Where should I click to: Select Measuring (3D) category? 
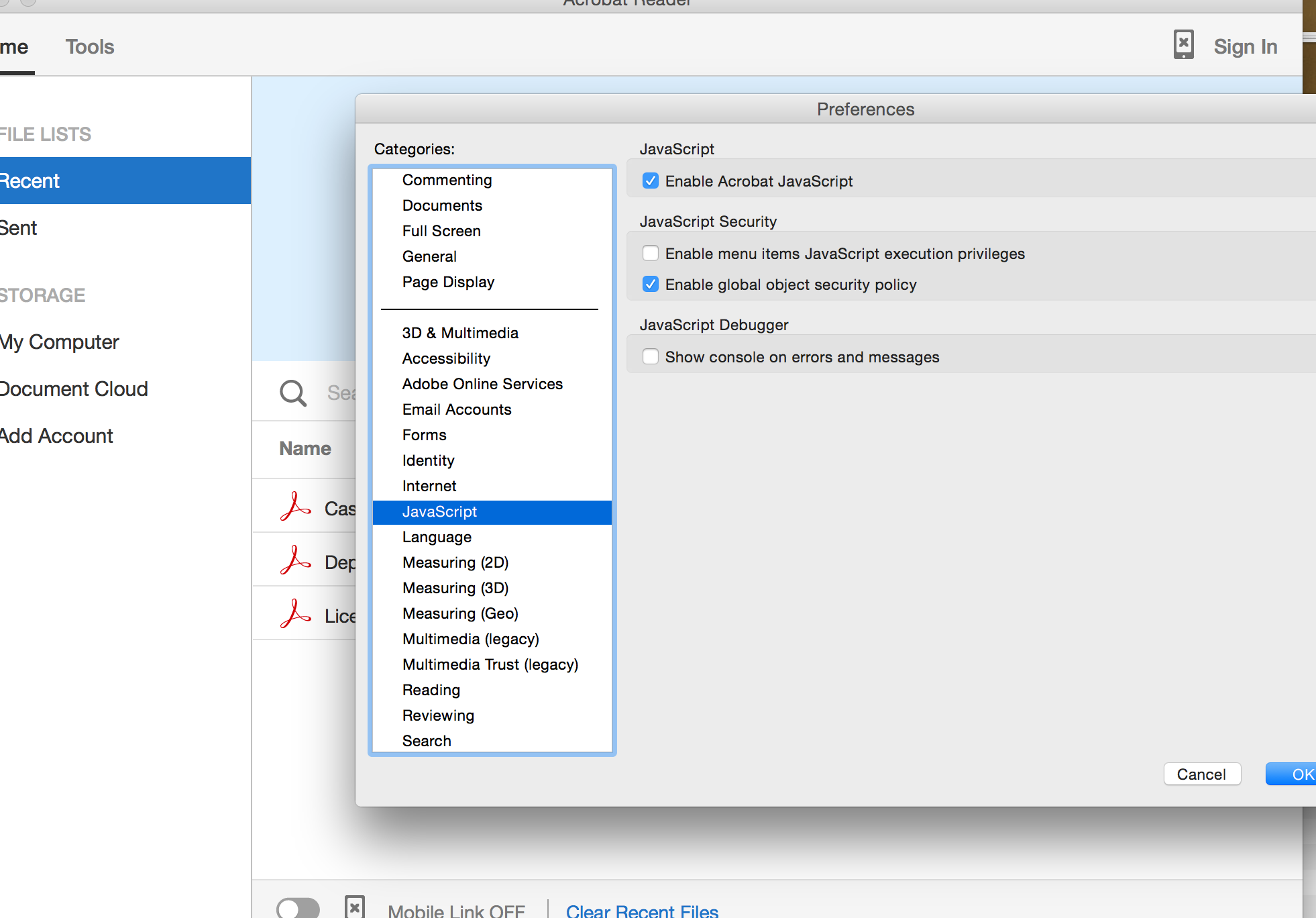point(492,588)
